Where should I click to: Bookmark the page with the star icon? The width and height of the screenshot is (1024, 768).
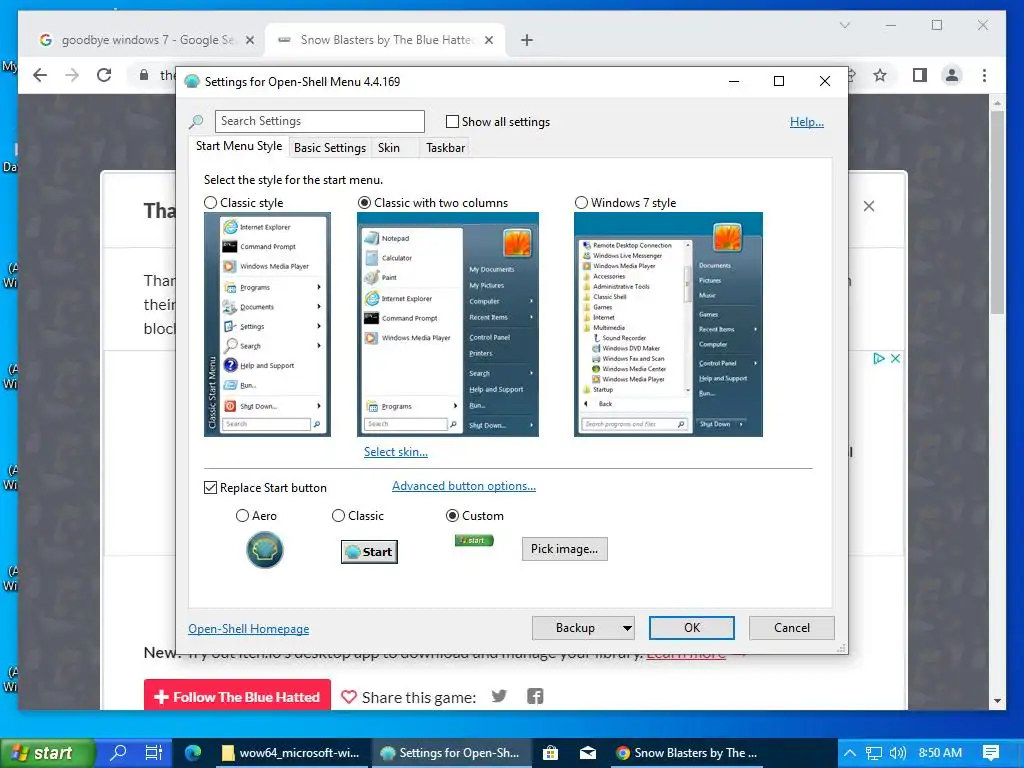click(x=880, y=75)
